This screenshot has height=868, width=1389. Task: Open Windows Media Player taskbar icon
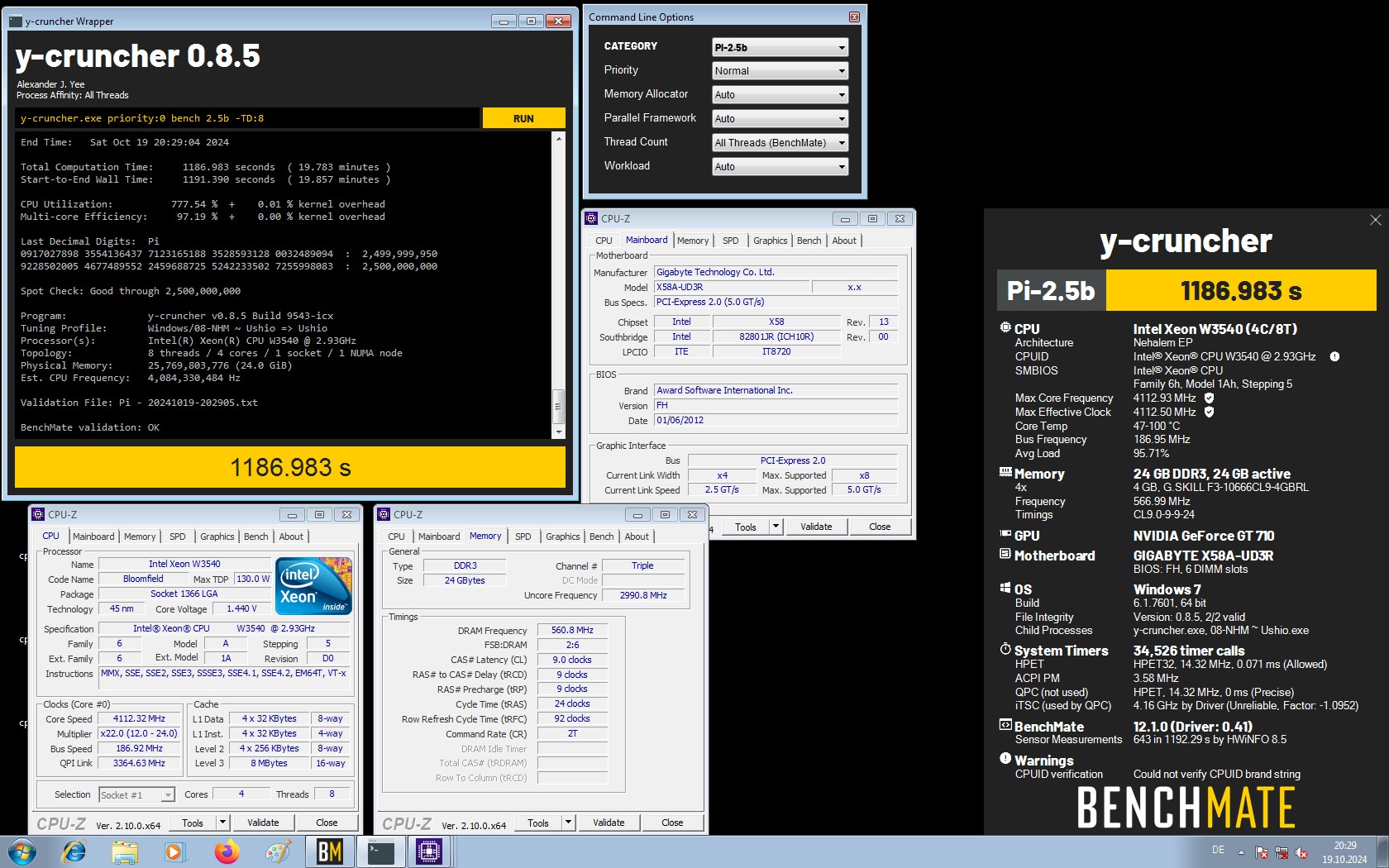point(174,851)
